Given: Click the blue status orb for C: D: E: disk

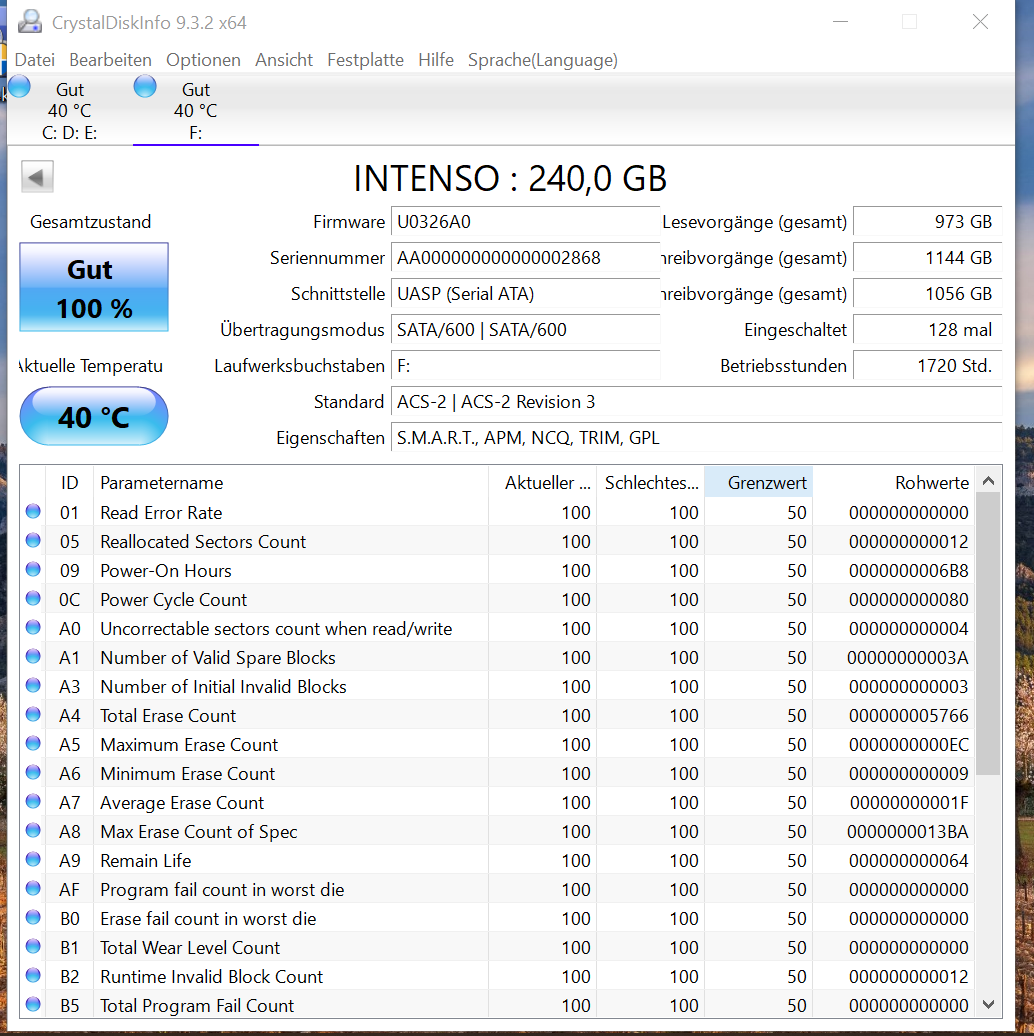Looking at the screenshot, I should (20, 87).
